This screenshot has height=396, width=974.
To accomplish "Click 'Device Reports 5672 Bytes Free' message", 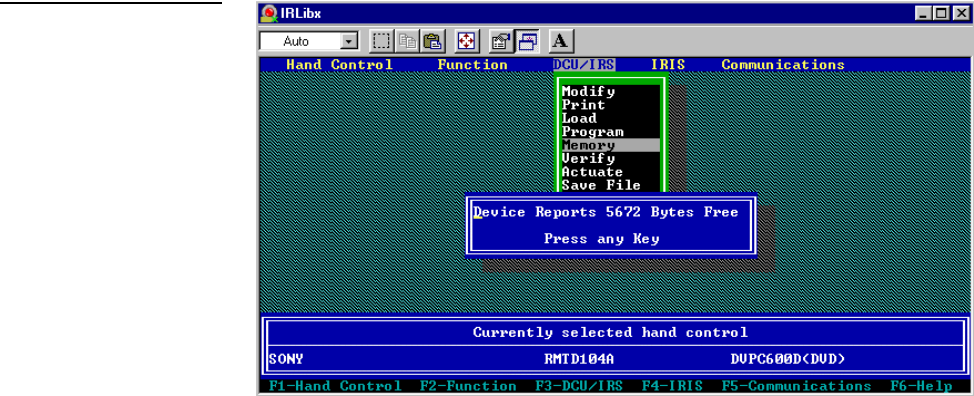I will point(606,212).
